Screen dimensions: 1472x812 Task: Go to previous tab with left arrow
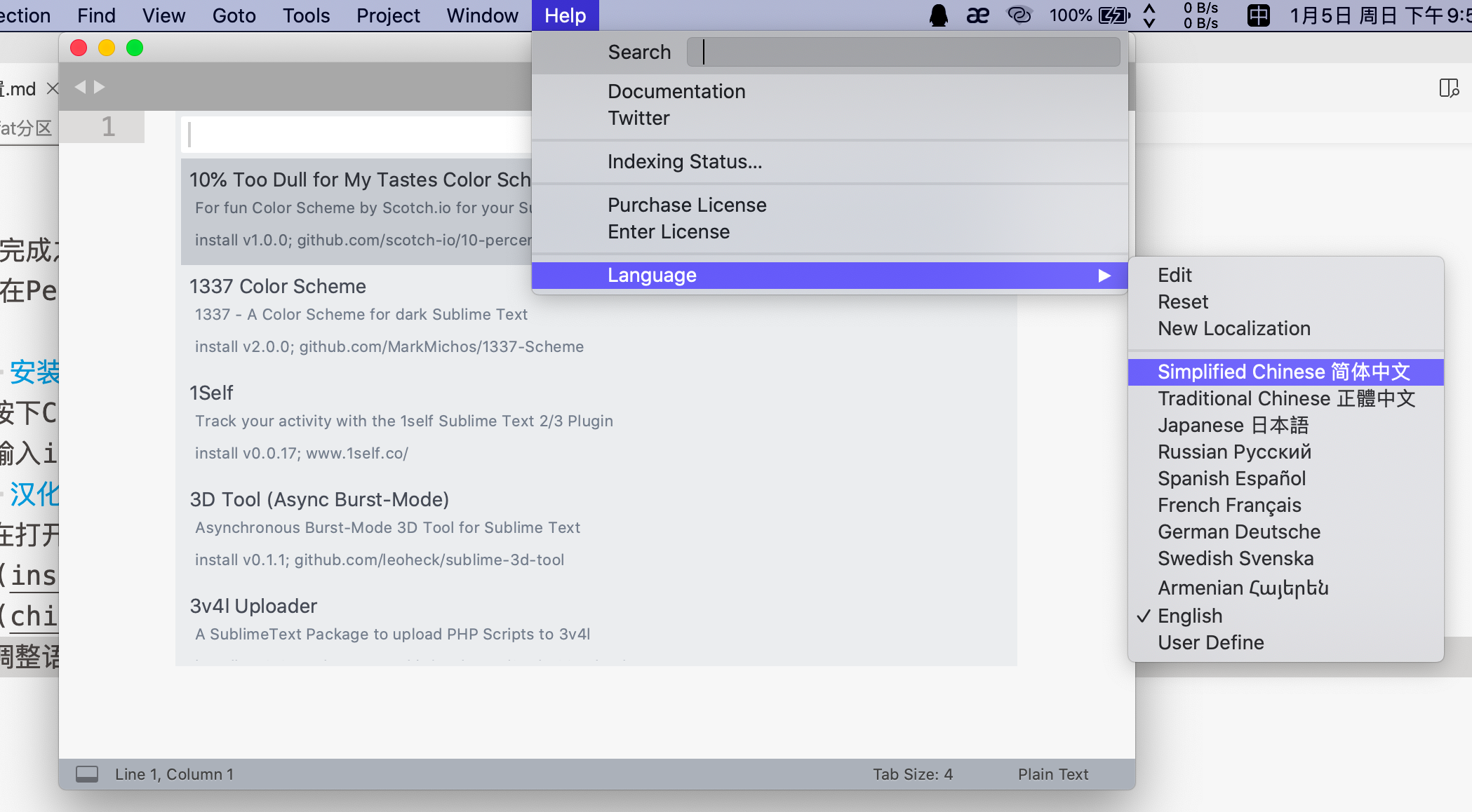(x=80, y=87)
